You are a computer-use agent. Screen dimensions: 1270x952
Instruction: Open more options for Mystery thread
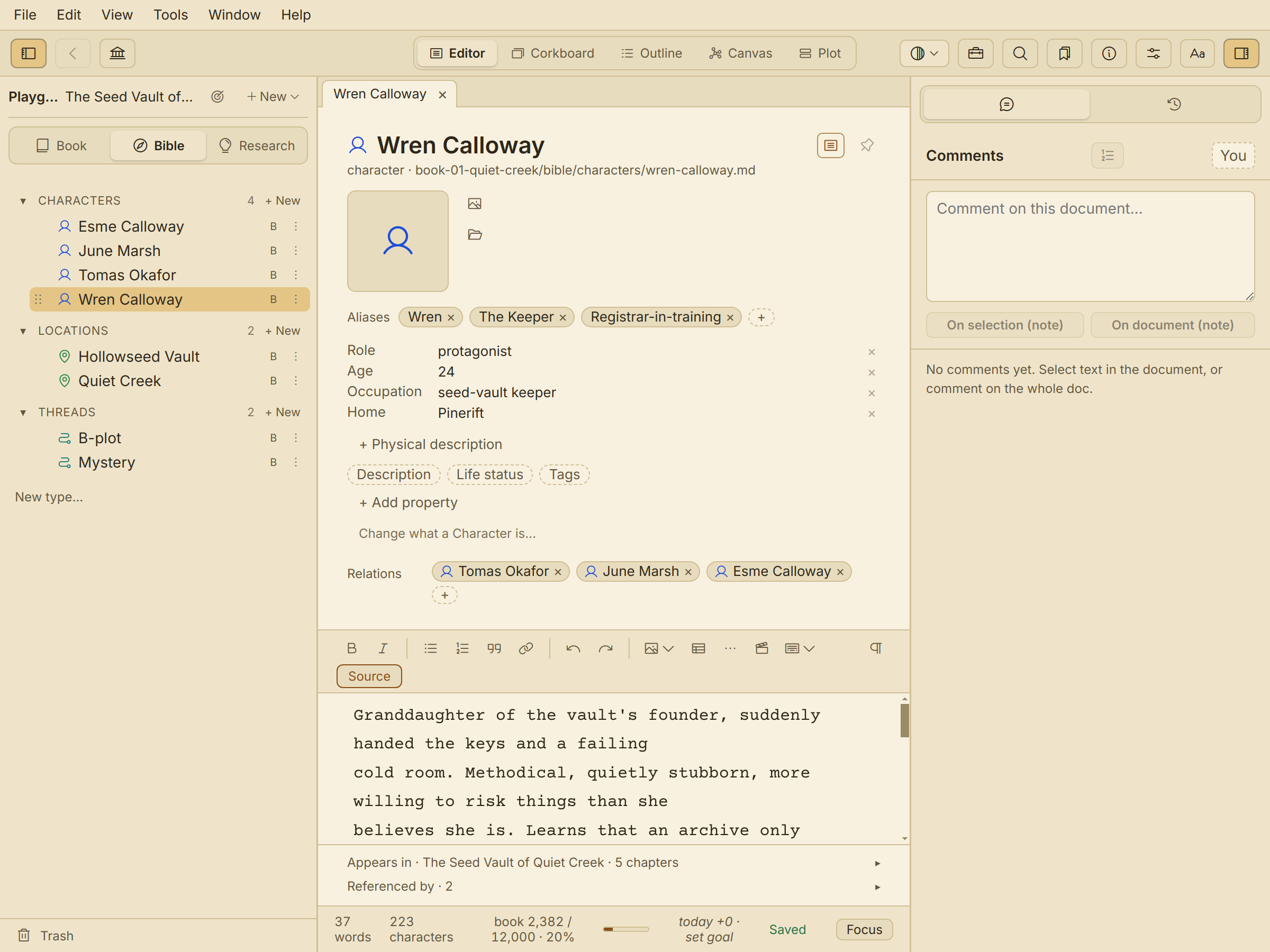coord(296,463)
